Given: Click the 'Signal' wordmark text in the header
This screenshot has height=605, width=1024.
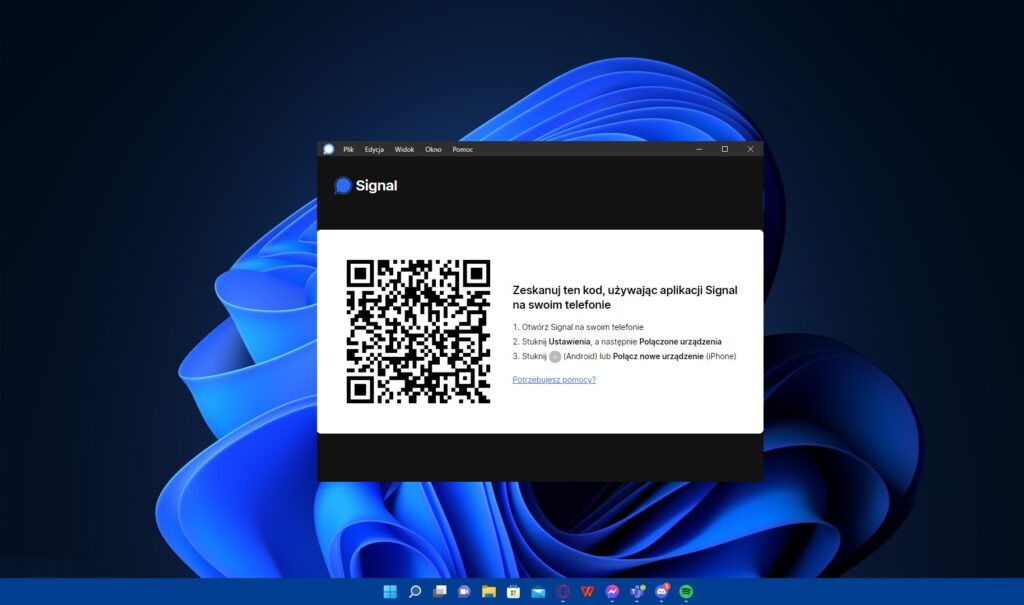Looking at the screenshot, I should tap(376, 186).
